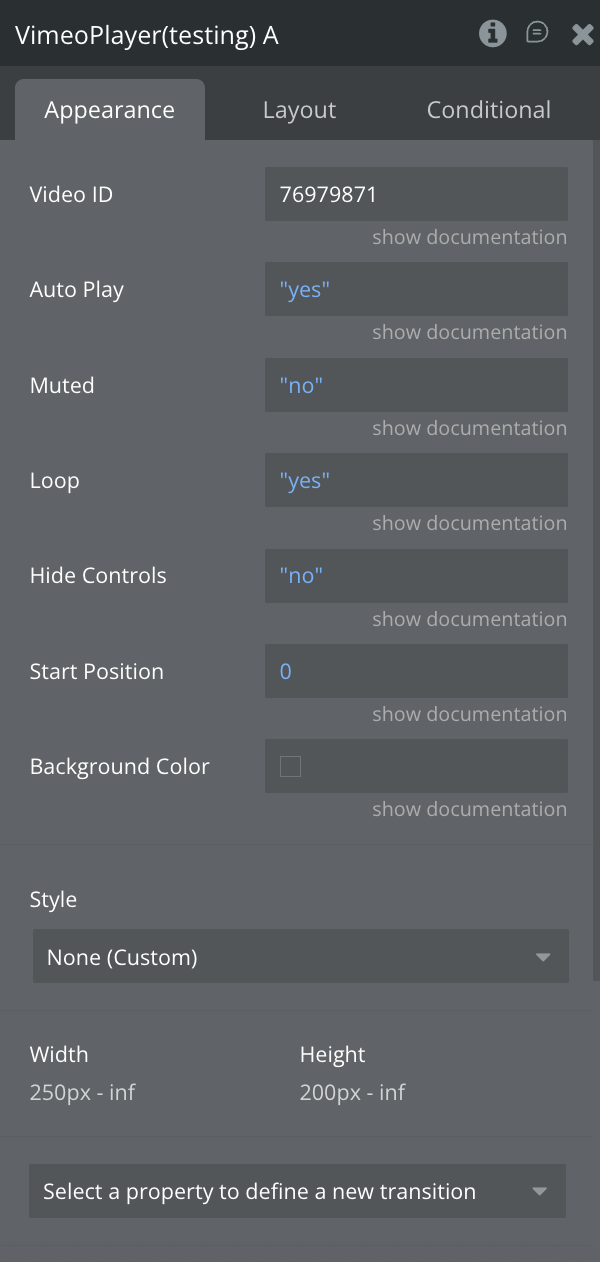This screenshot has width=600, height=1262.
Task: Edit the Auto Play "yes" value
Action: tap(416, 290)
